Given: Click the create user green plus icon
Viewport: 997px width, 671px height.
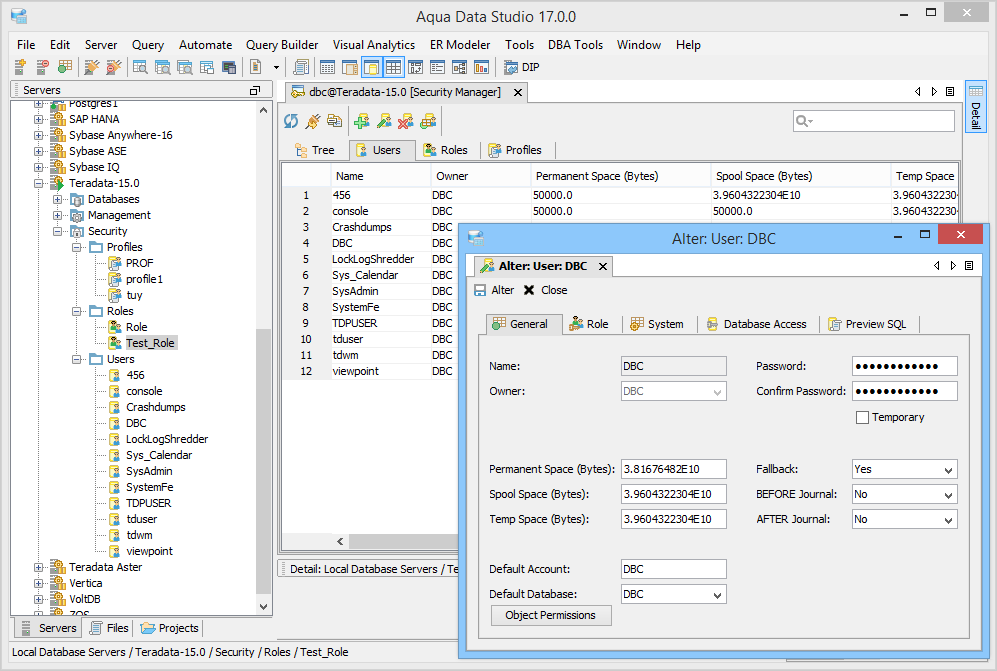Looking at the screenshot, I should (362, 121).
